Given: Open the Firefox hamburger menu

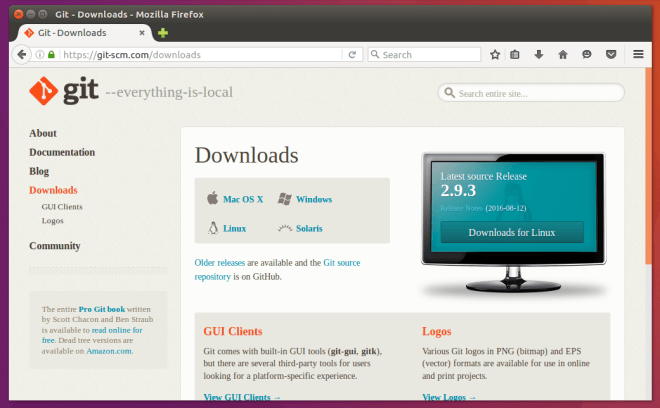Looking at the screenshot, I should (x=638, y=55).
